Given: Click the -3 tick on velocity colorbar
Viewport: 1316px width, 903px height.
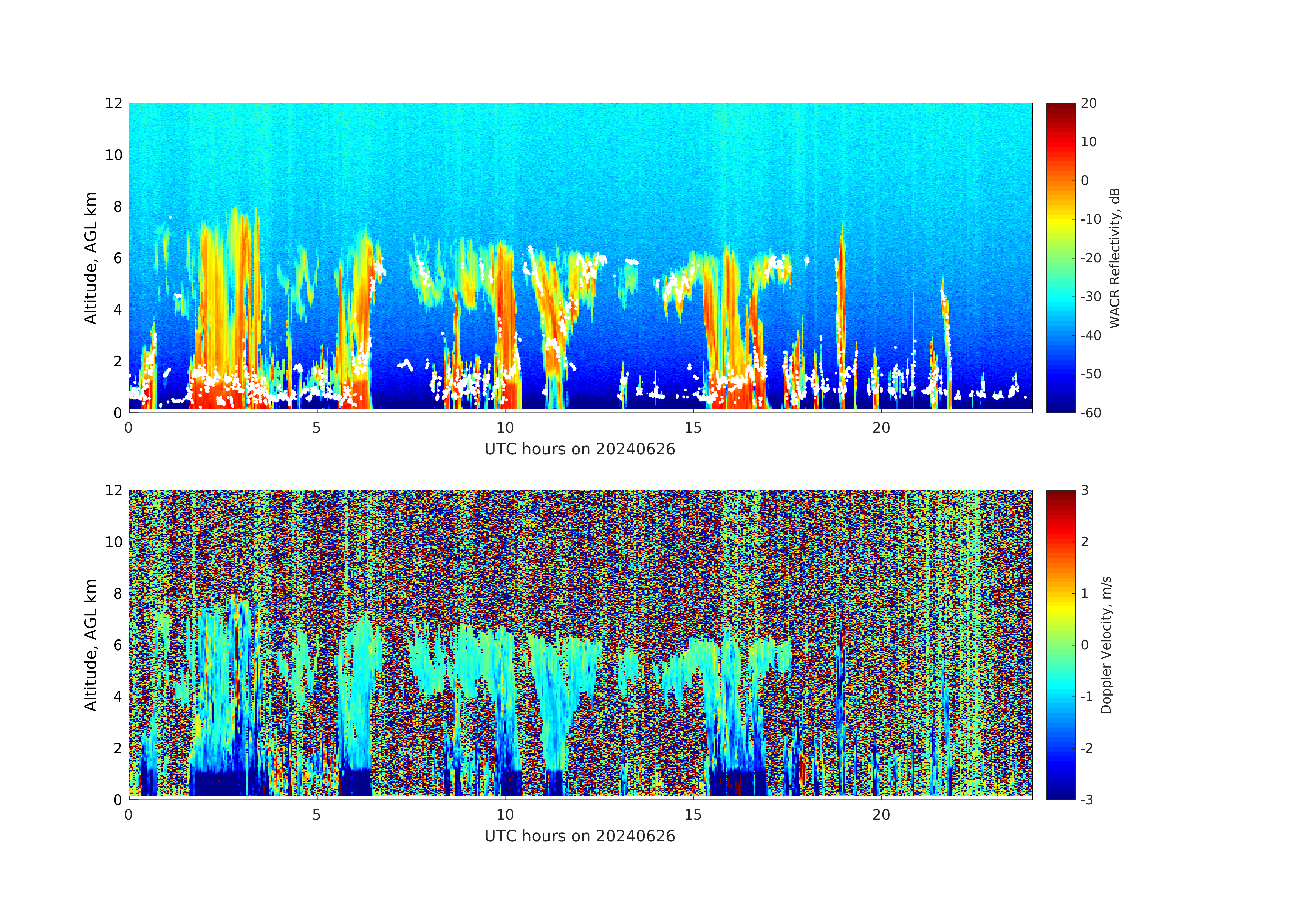Looking at the screenshot, I should (1087, 799).
